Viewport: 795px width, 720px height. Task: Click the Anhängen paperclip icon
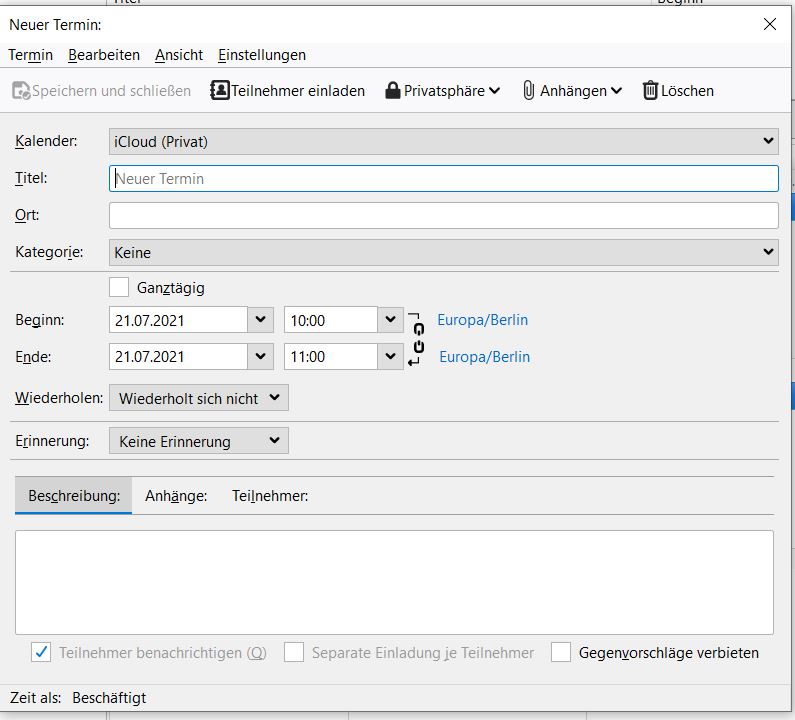point(529,91)
